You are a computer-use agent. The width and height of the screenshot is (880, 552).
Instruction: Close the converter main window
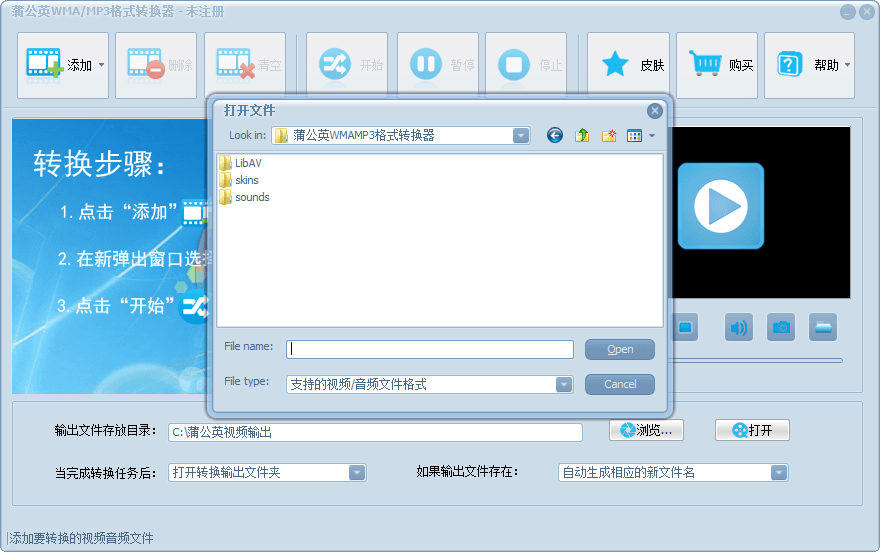point(867,12)
